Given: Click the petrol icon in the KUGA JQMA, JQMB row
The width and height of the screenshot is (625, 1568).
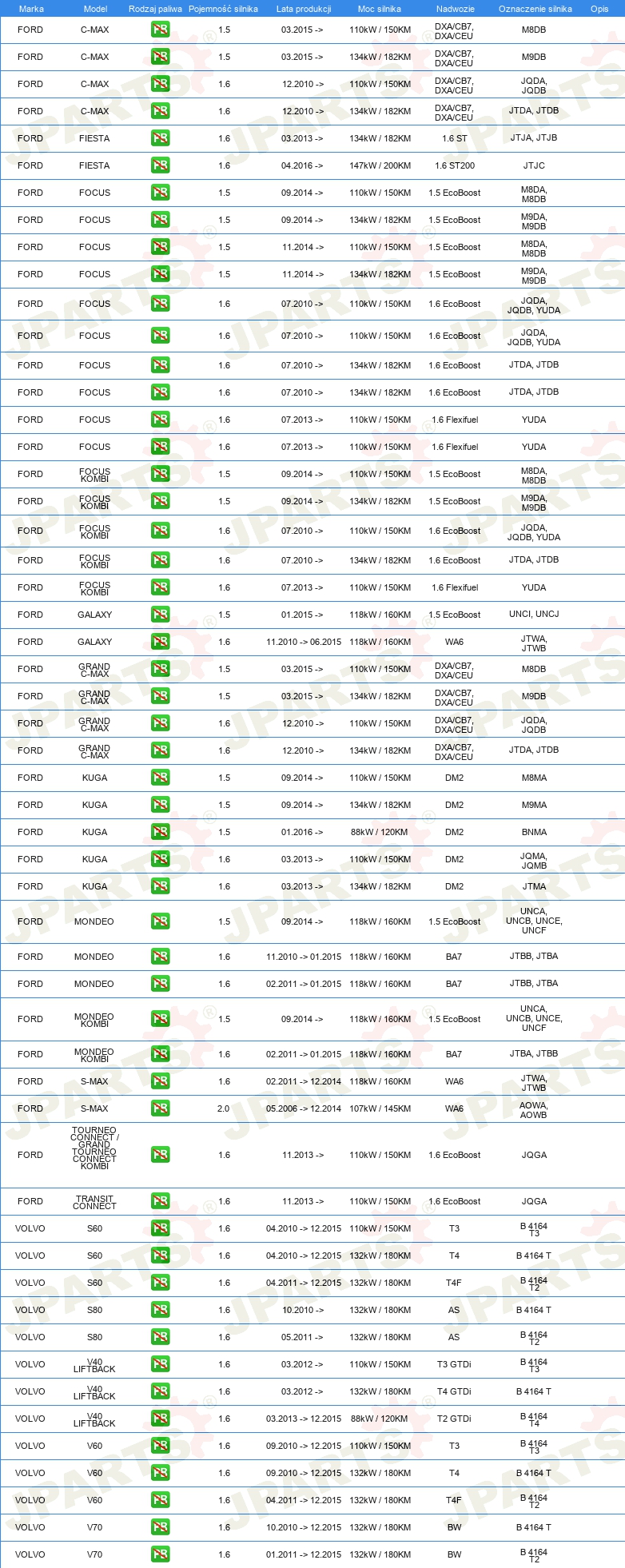Looking at the screenshot, I should tap(160, 859).
